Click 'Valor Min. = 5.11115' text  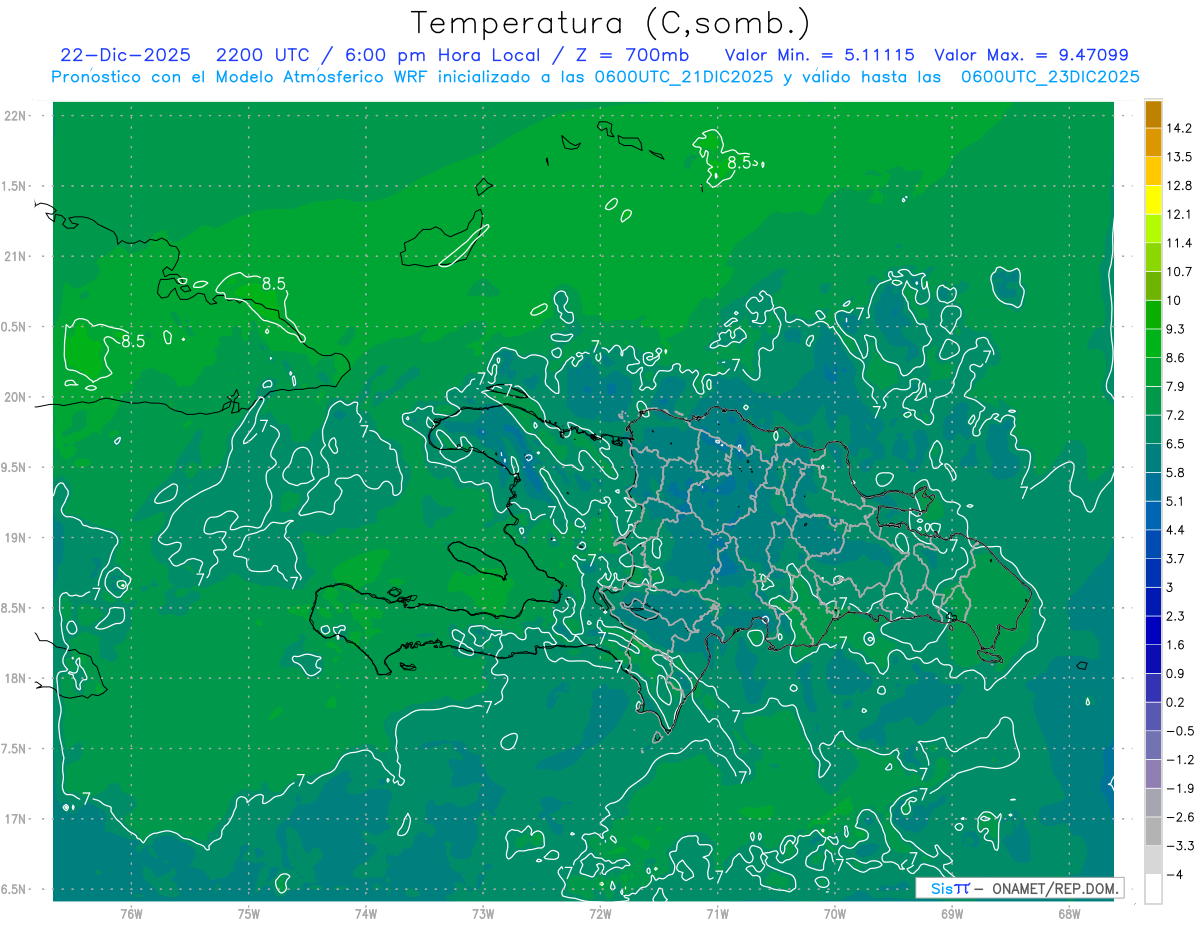[x=820, y=55]
